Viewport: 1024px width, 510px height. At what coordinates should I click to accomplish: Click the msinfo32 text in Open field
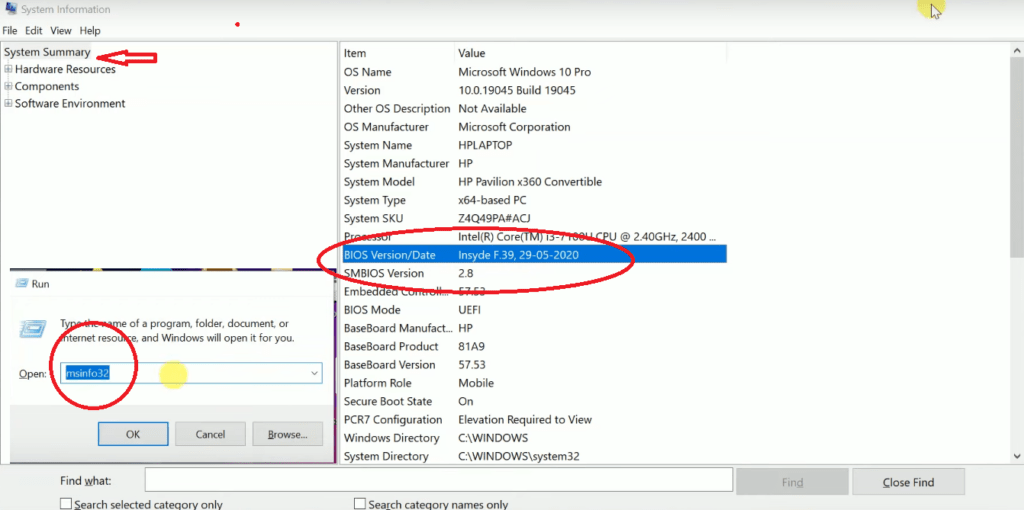(87, 374)
